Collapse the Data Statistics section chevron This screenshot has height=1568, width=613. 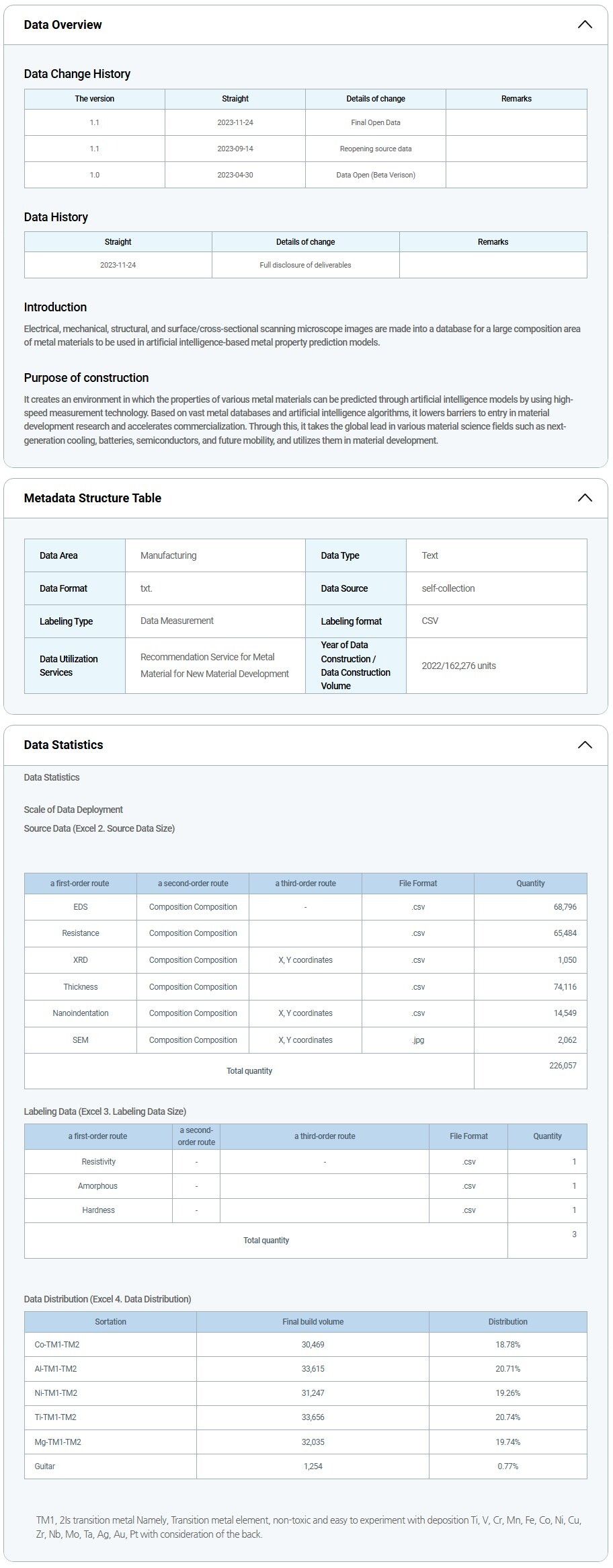point(584,745)
